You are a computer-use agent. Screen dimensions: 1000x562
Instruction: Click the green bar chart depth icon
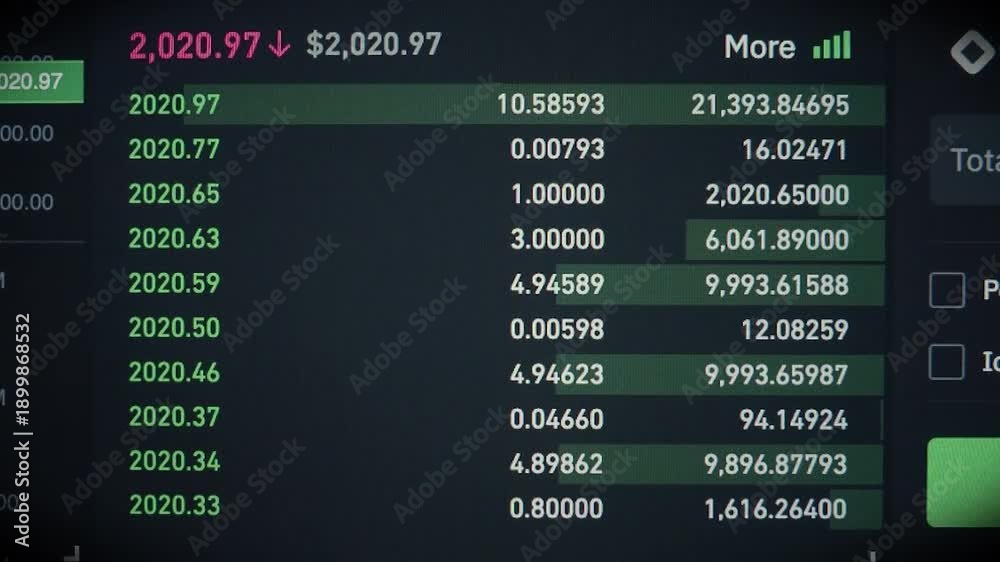coord(832,46)
